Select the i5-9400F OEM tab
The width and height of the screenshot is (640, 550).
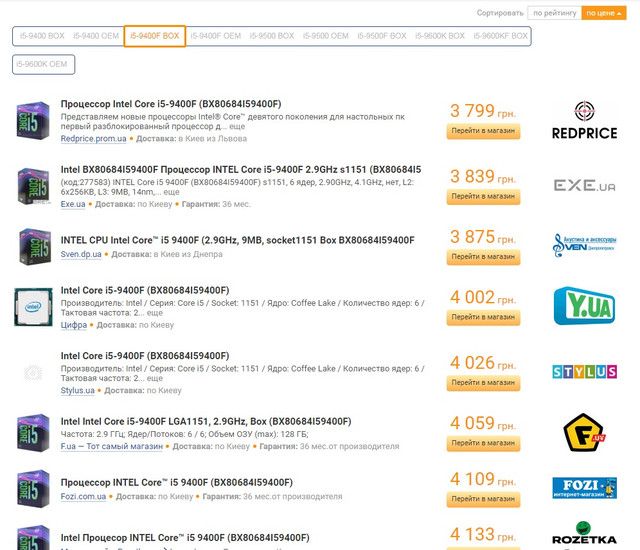[216, 36]
